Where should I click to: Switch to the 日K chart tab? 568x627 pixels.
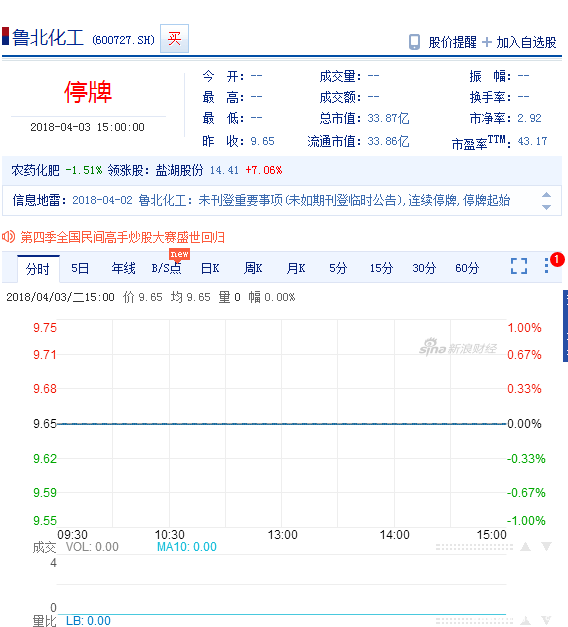(210, 268)
